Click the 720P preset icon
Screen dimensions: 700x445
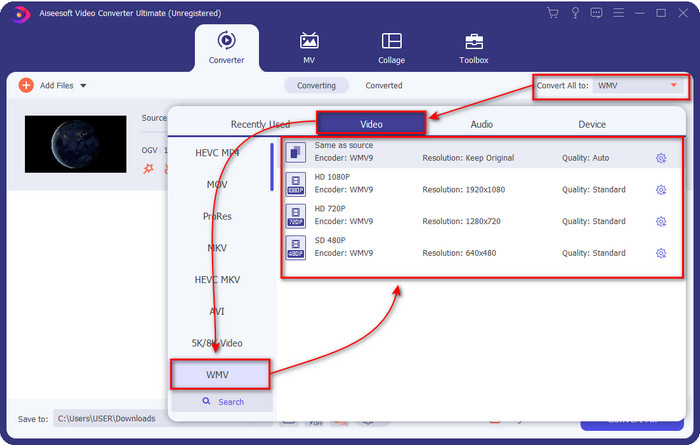[x=296, y=216]
